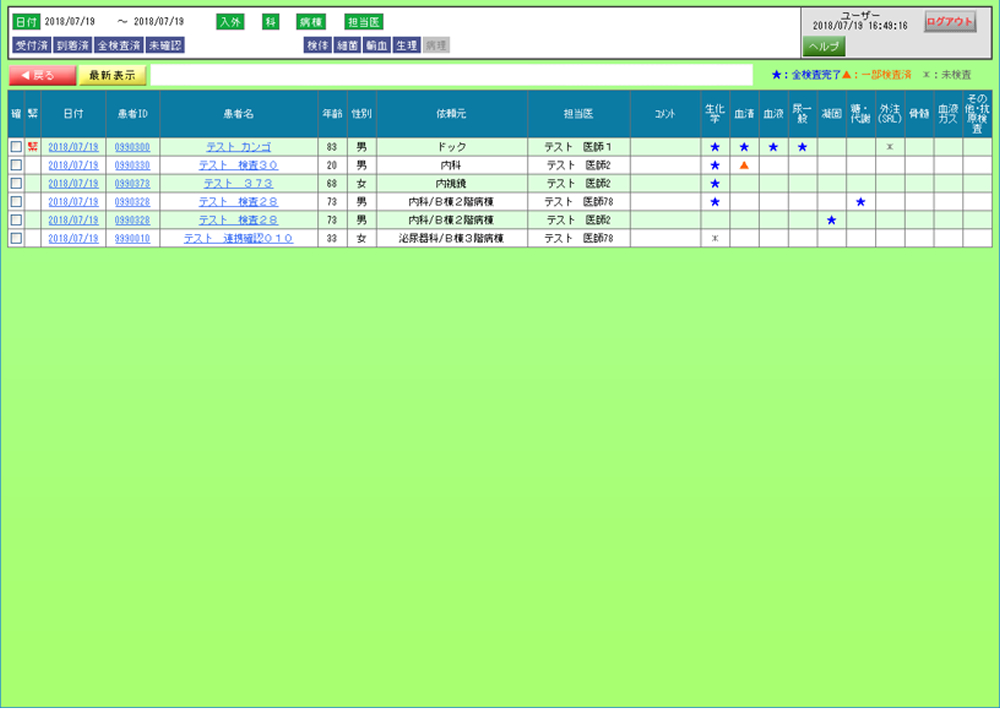Select the 受付済 status filter
The width and height of the screenshot is (1000, 709).
point(31,45)
